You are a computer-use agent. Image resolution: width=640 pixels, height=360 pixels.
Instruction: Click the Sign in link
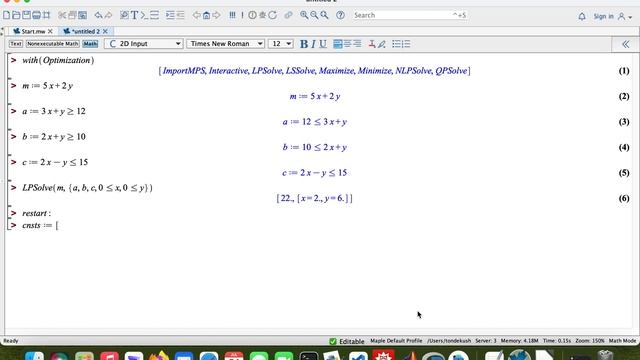click(603, 16)
